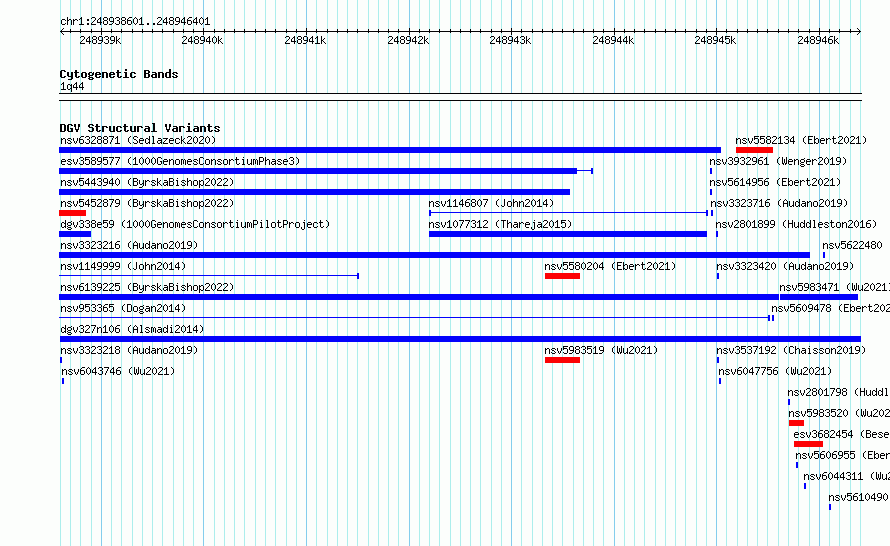Open esv3589577 (1000GenomesConsortiumPhase3) label
890x546 pixels.
[180, 161]
